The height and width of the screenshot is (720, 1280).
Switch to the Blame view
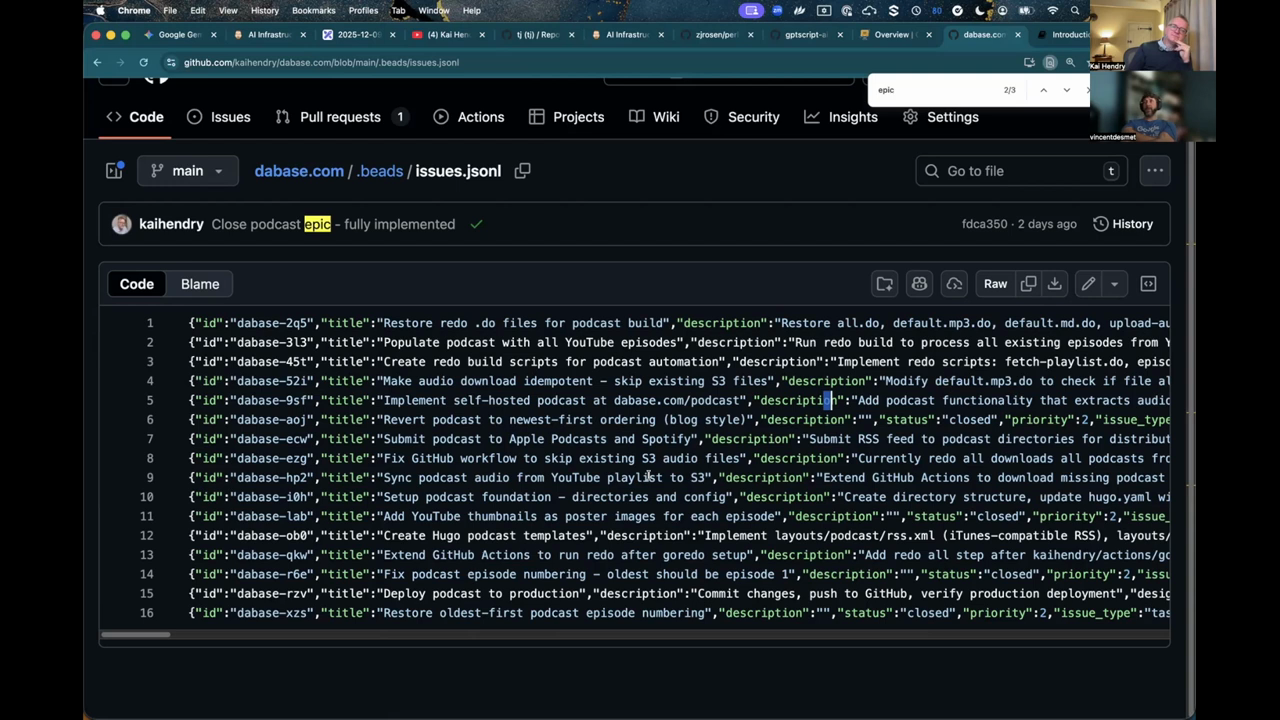[200, 284]
